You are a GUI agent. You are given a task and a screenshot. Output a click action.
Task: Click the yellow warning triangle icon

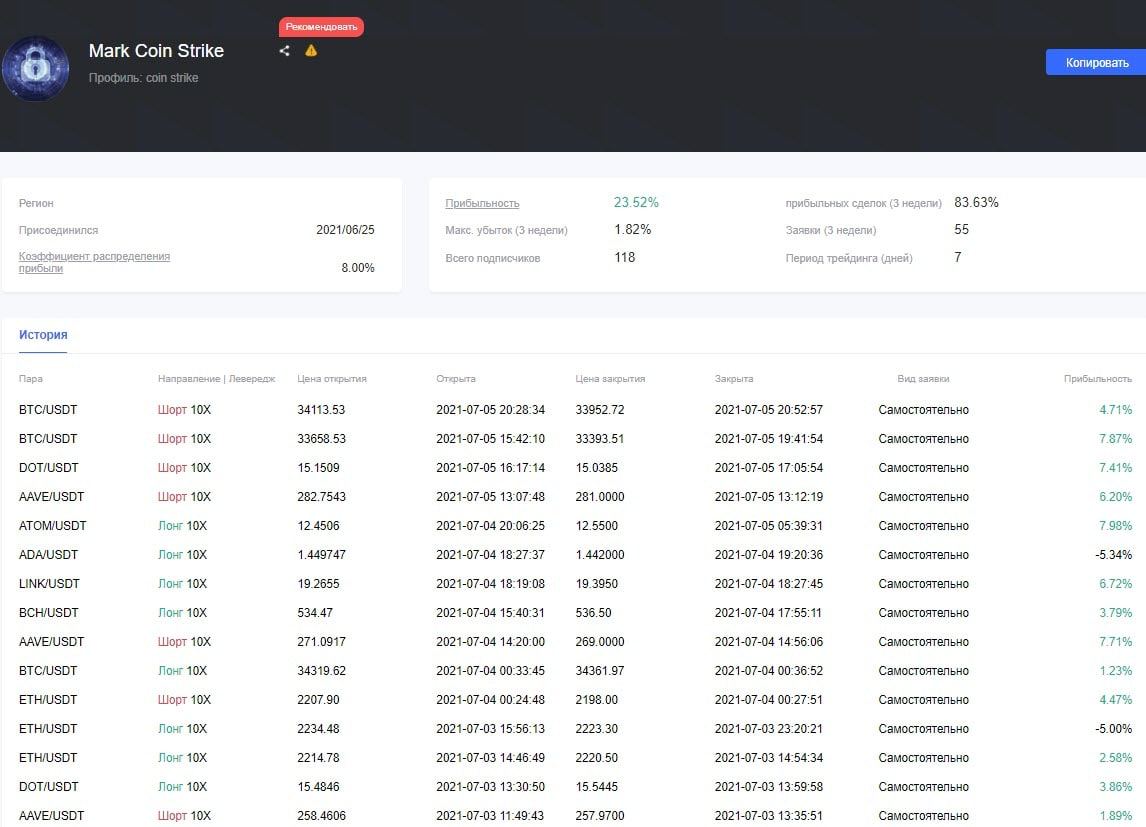coord(311,50)
